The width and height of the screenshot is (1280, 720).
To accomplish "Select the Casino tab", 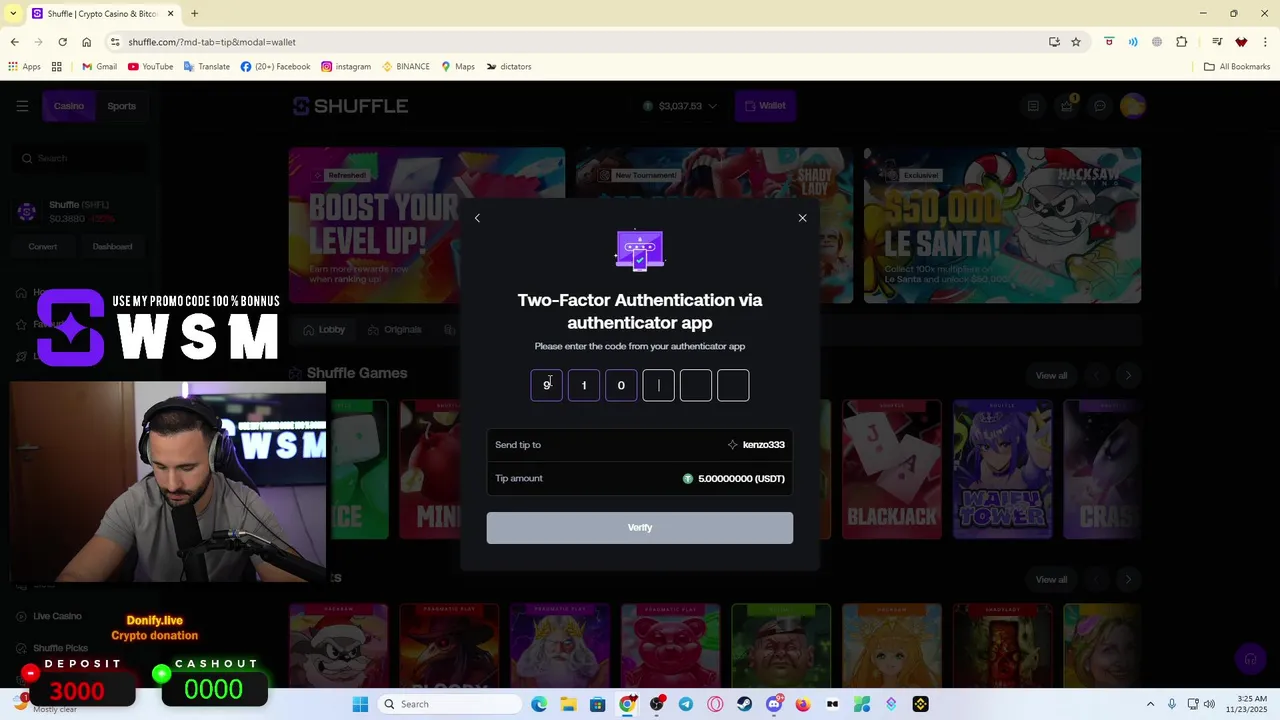I will [x=69, y=106].
